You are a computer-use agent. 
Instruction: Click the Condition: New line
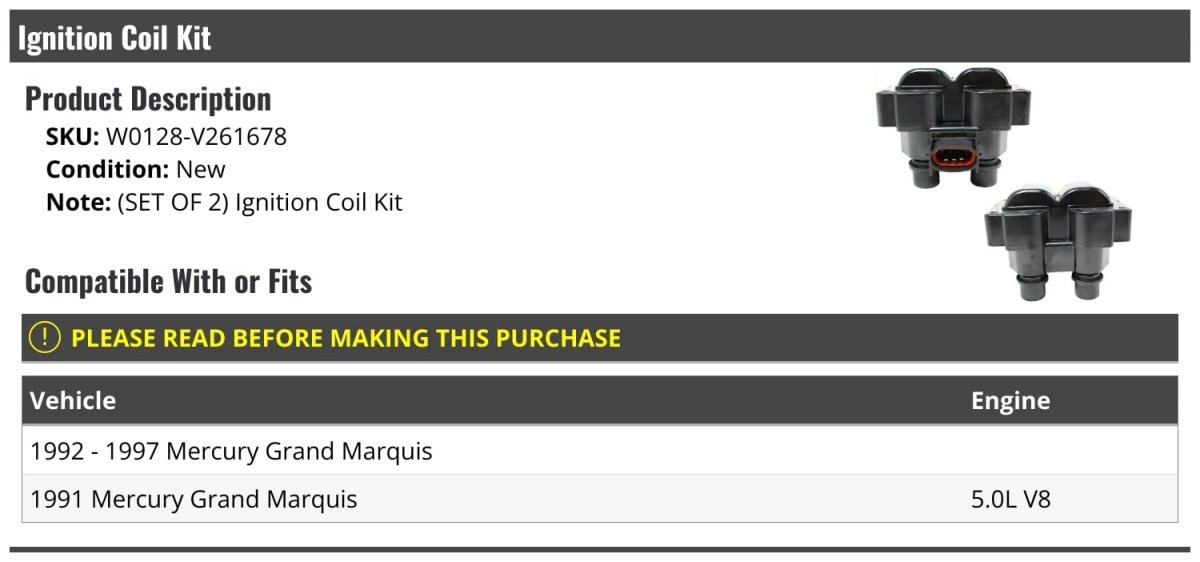[x=136, y=169]
